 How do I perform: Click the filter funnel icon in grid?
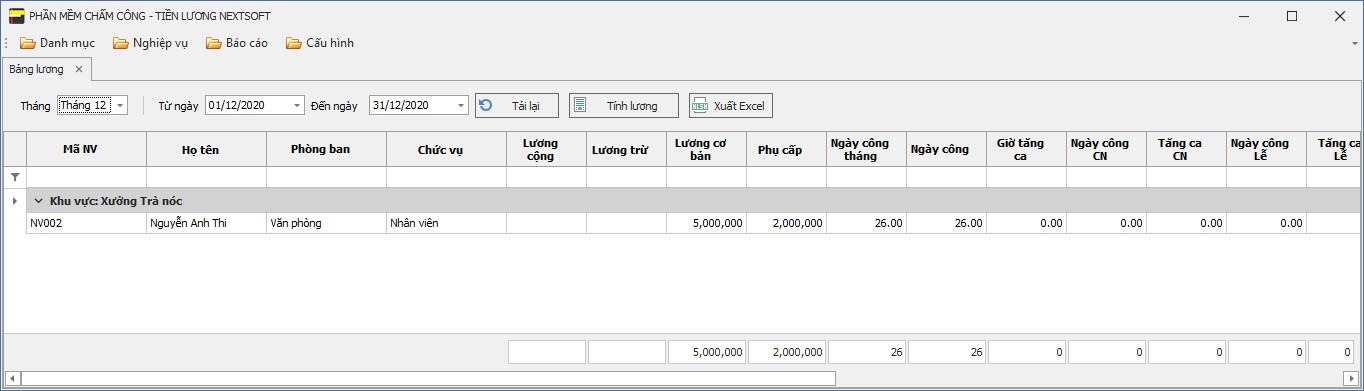pos(14,177)
